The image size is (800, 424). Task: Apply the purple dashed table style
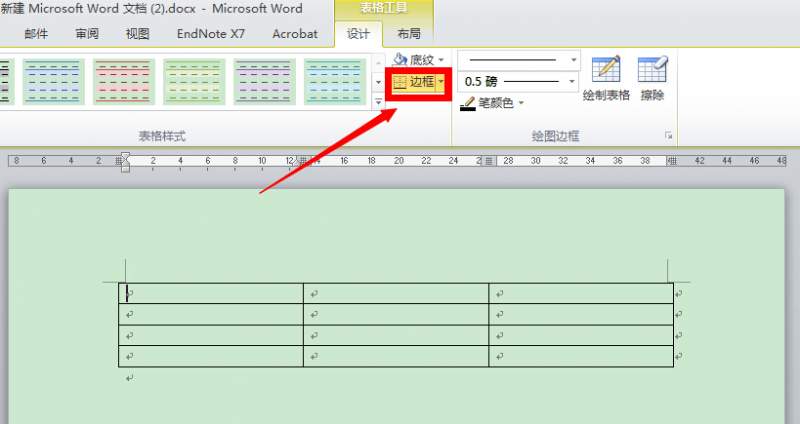pyautogui.click(x=265, y=82)
